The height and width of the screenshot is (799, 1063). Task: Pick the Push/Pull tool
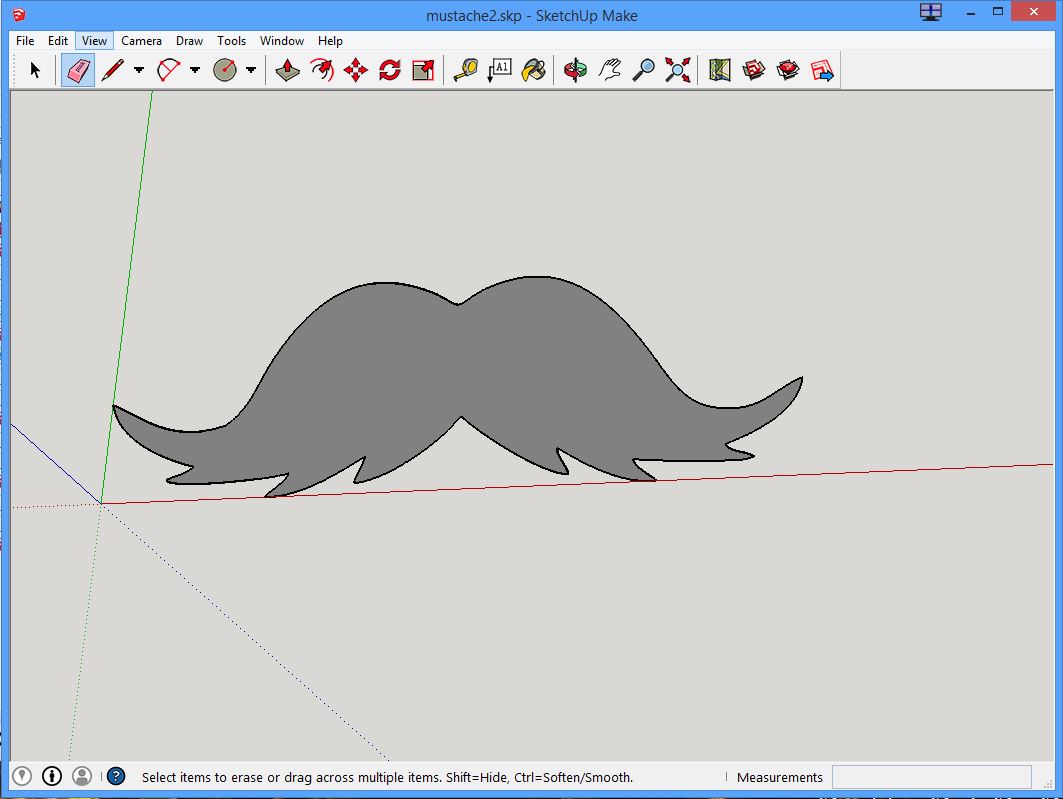(x=288, y=70)
